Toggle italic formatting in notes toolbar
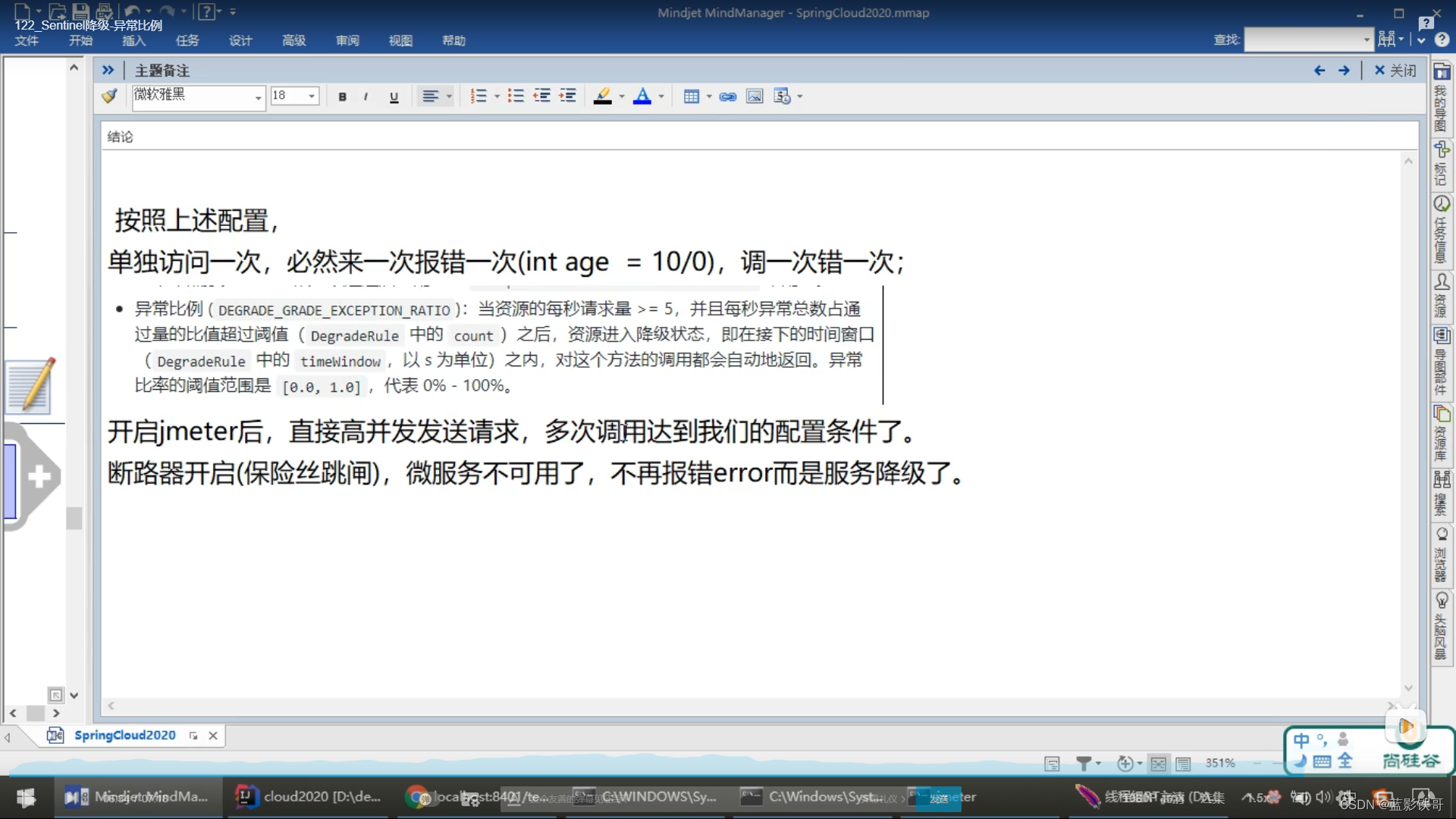 [366, 96]
